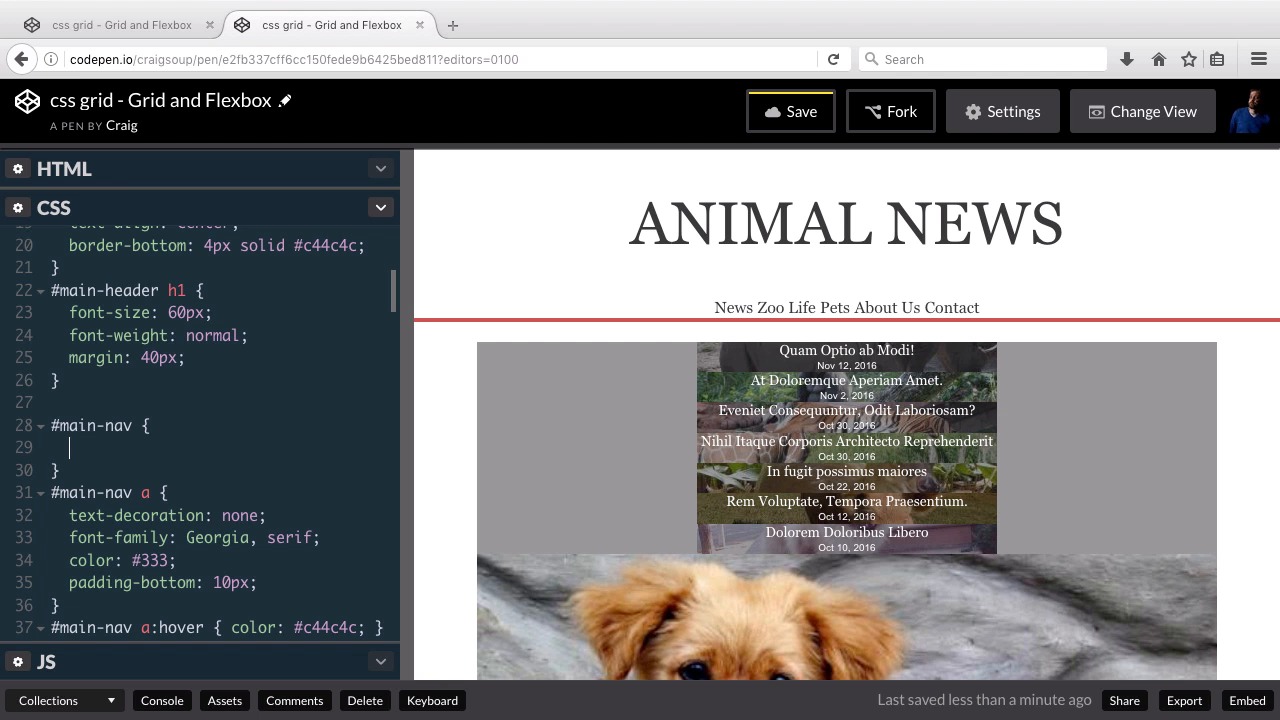Screen dimensions: 1280x720
Task: Click the Pets nav link in preview
Action: [835, 308]
